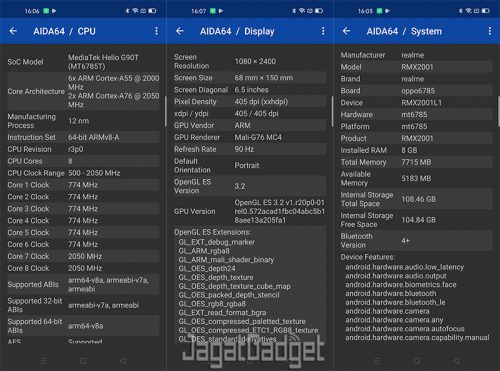
Task: Tap Wi-Fi icon in System screen status bar
Action: (x=469, y=11)
